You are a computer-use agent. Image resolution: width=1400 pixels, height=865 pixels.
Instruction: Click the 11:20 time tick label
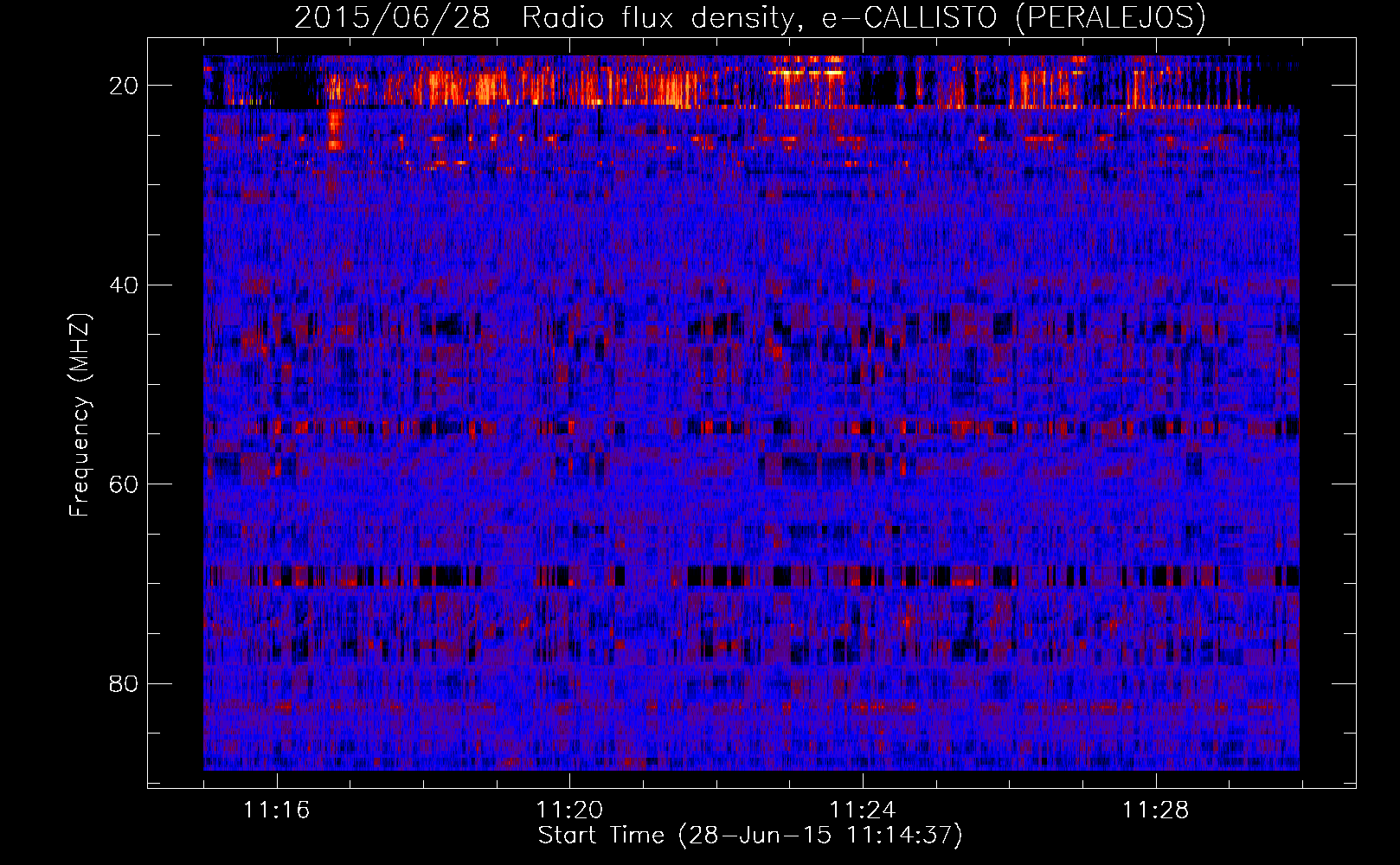pyautogui.click(x=569, y=810)
